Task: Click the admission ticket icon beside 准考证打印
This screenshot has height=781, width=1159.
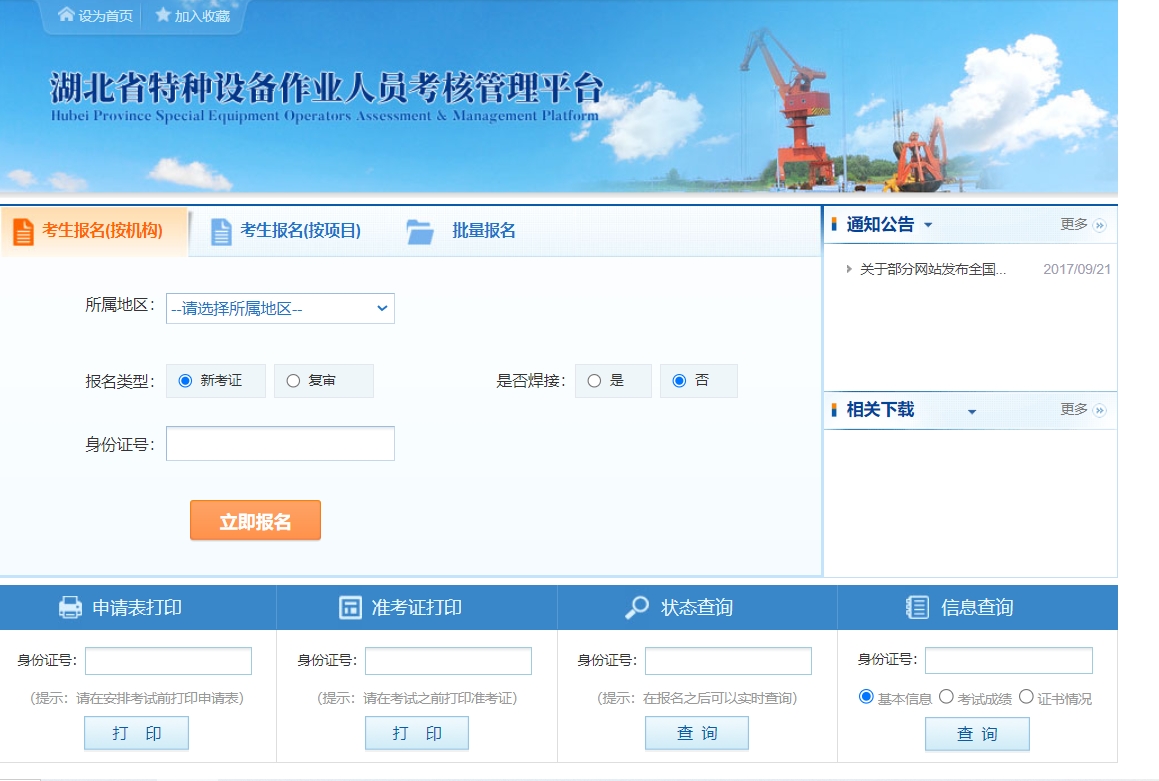Action: [350, 607]
